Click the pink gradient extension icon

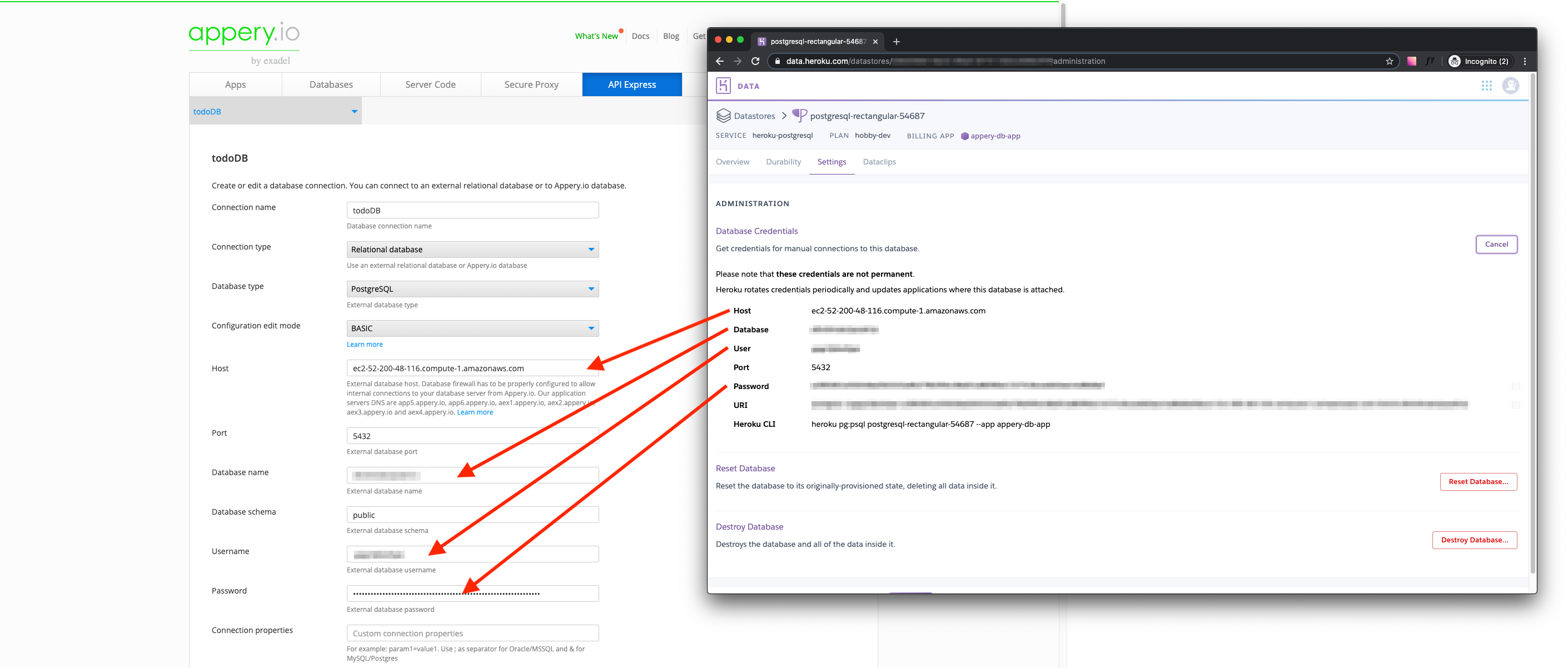coord(1411,62)
